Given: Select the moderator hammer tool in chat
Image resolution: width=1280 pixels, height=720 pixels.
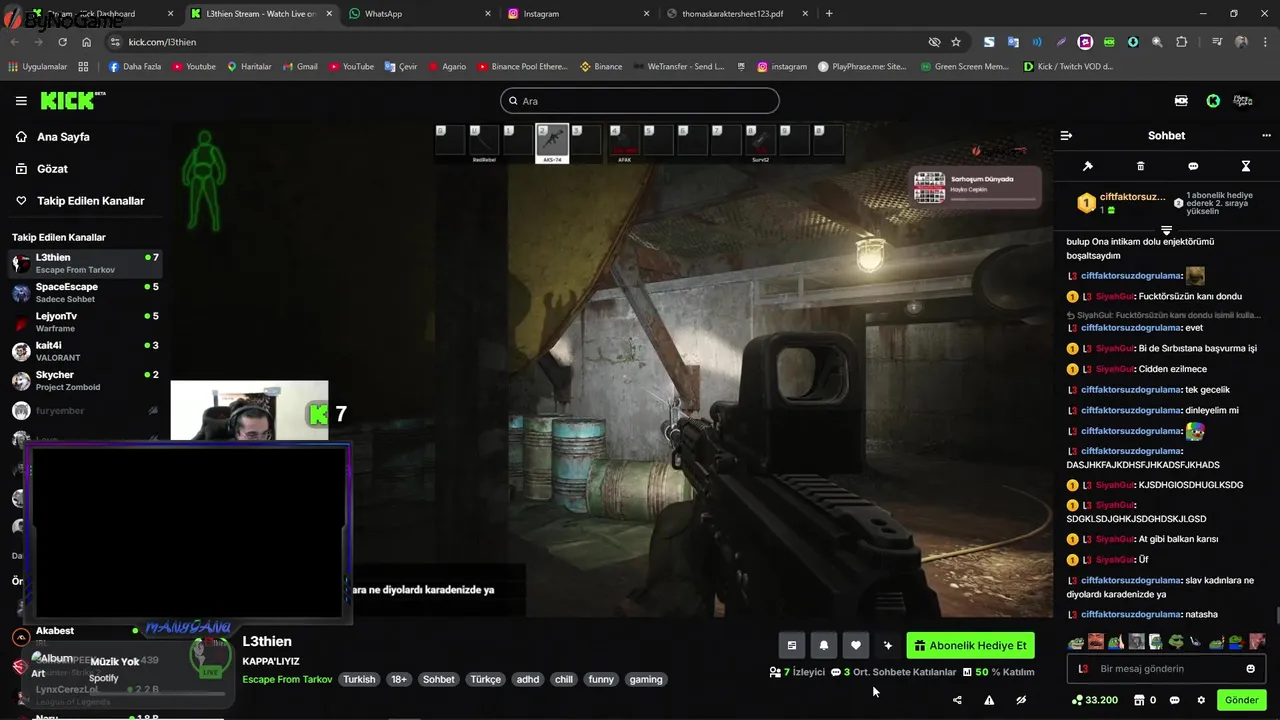Looking at the screenshot, I should (1088, 166).
